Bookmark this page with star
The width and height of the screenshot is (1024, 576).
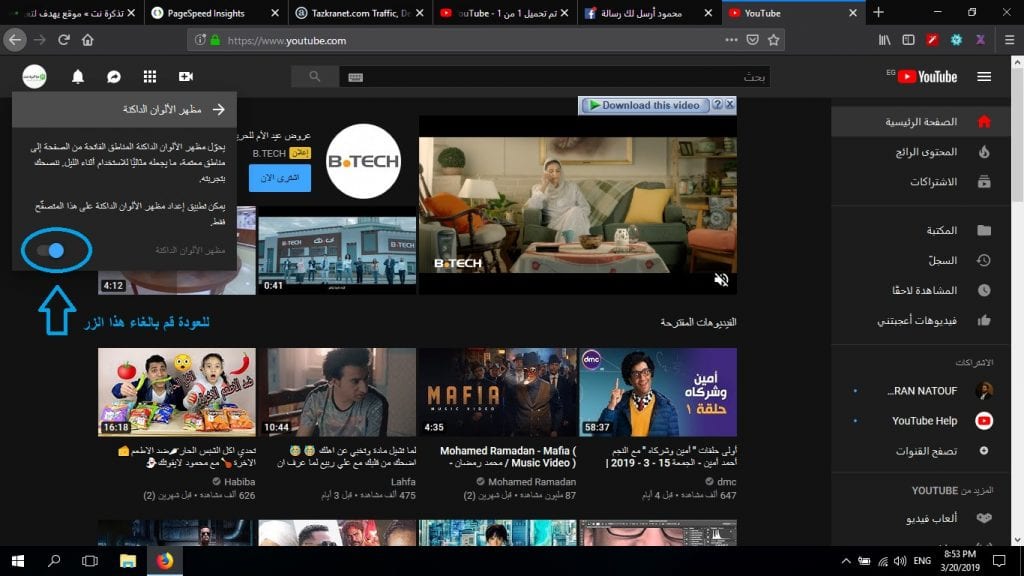(x=774, y=40)
